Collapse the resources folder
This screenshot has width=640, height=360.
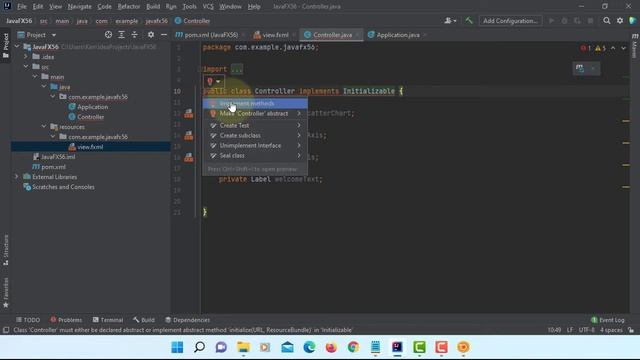click(x=44, y=127)
